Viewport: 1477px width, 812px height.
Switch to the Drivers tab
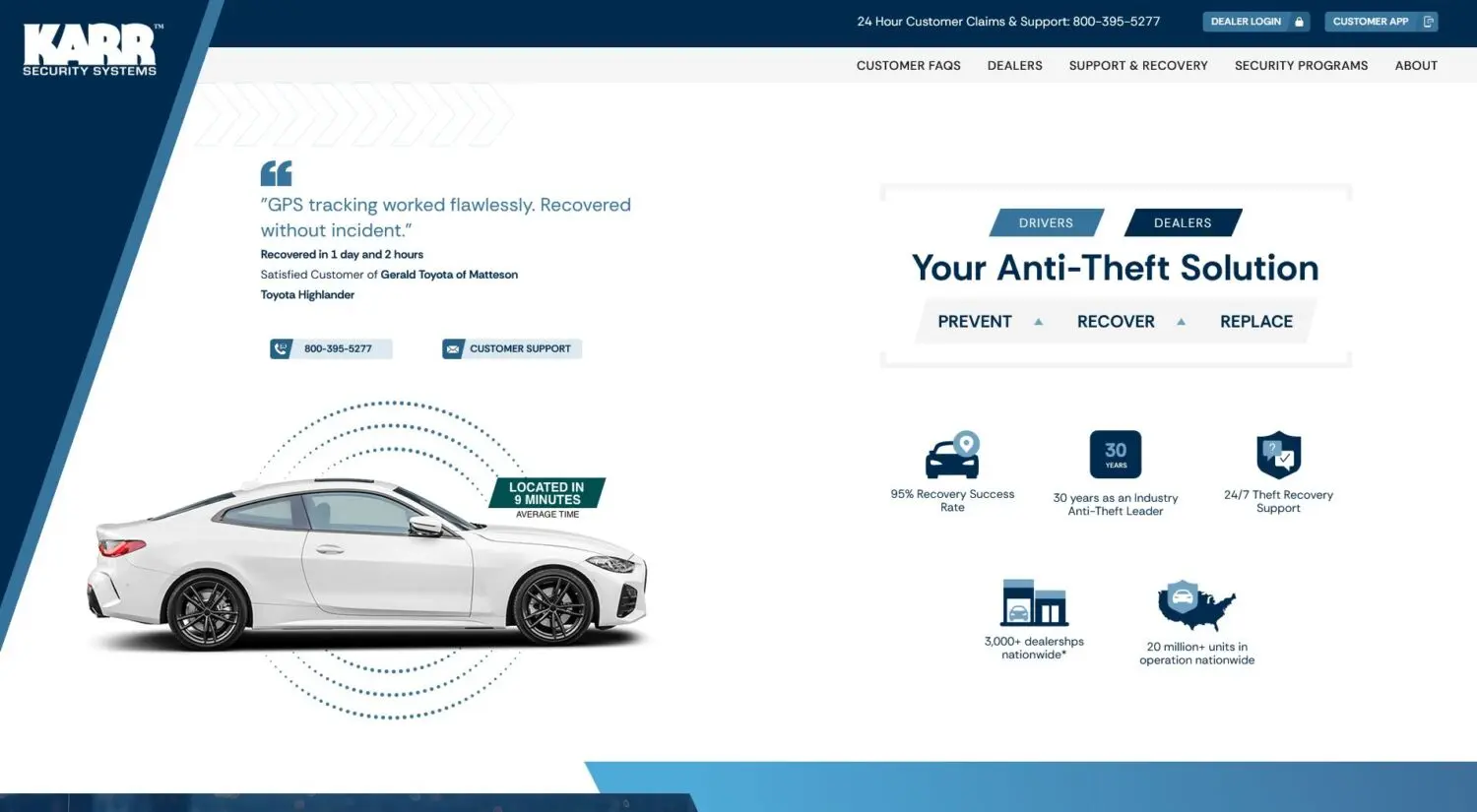pyautogui.click(x=1047, y=222)
